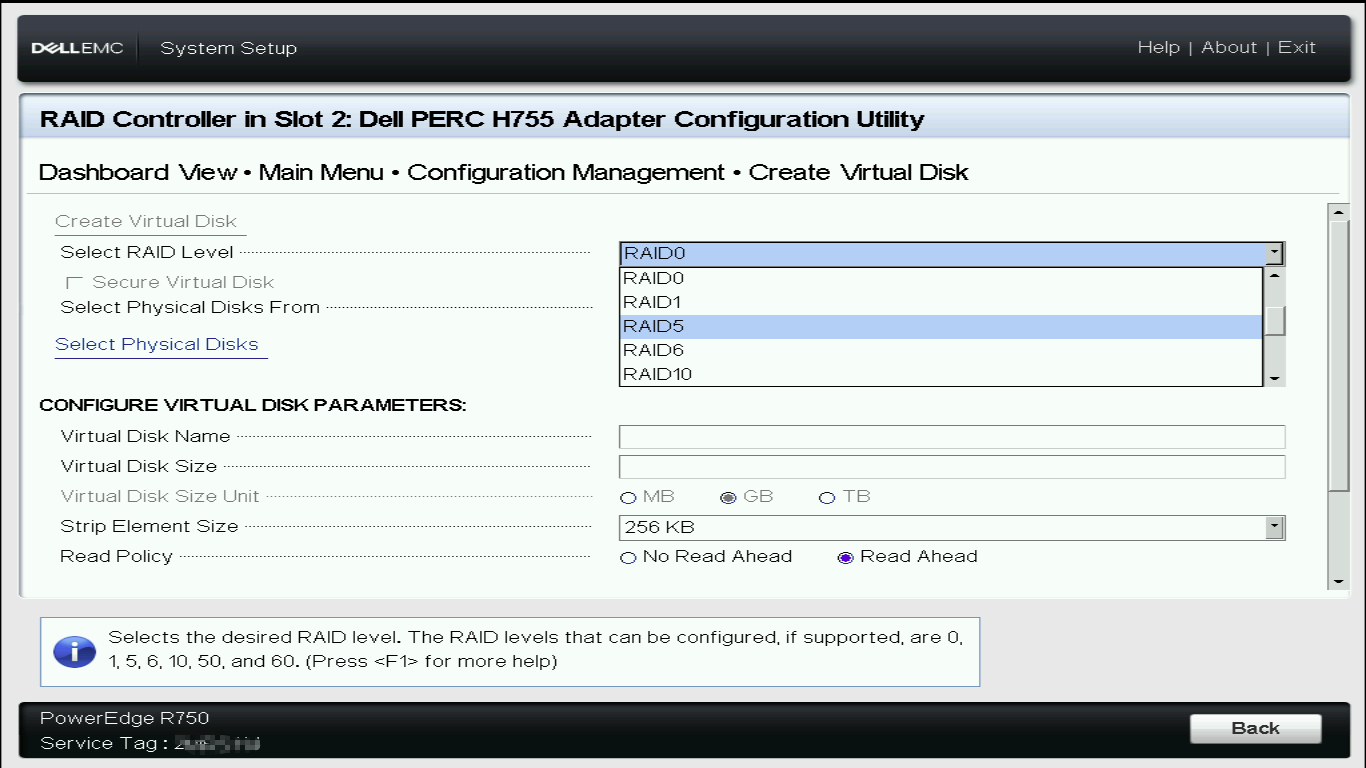Viewport: 1366px width, 768px height.
Task: Collapse the Select RAID Level dropdown arrow
Action: click(x=1274, y=254)
